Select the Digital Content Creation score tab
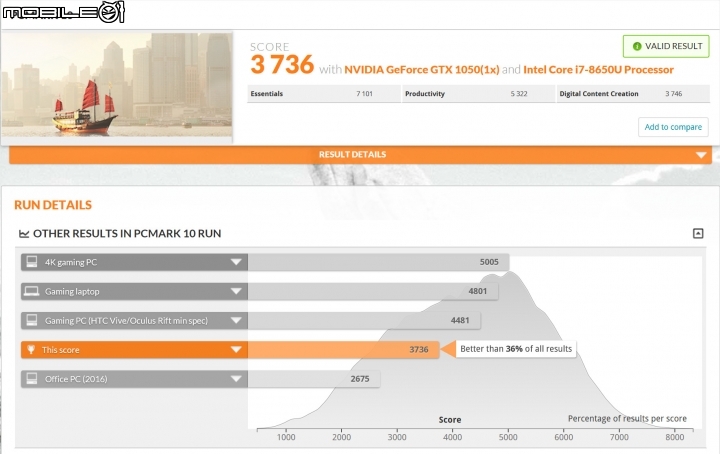 click(x=633, y=94)
